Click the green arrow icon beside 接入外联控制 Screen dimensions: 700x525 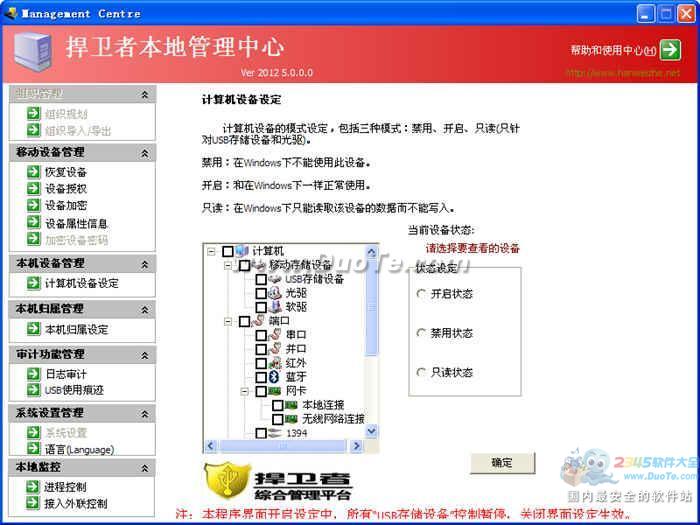pyautogui.click(x=33, y=503)
